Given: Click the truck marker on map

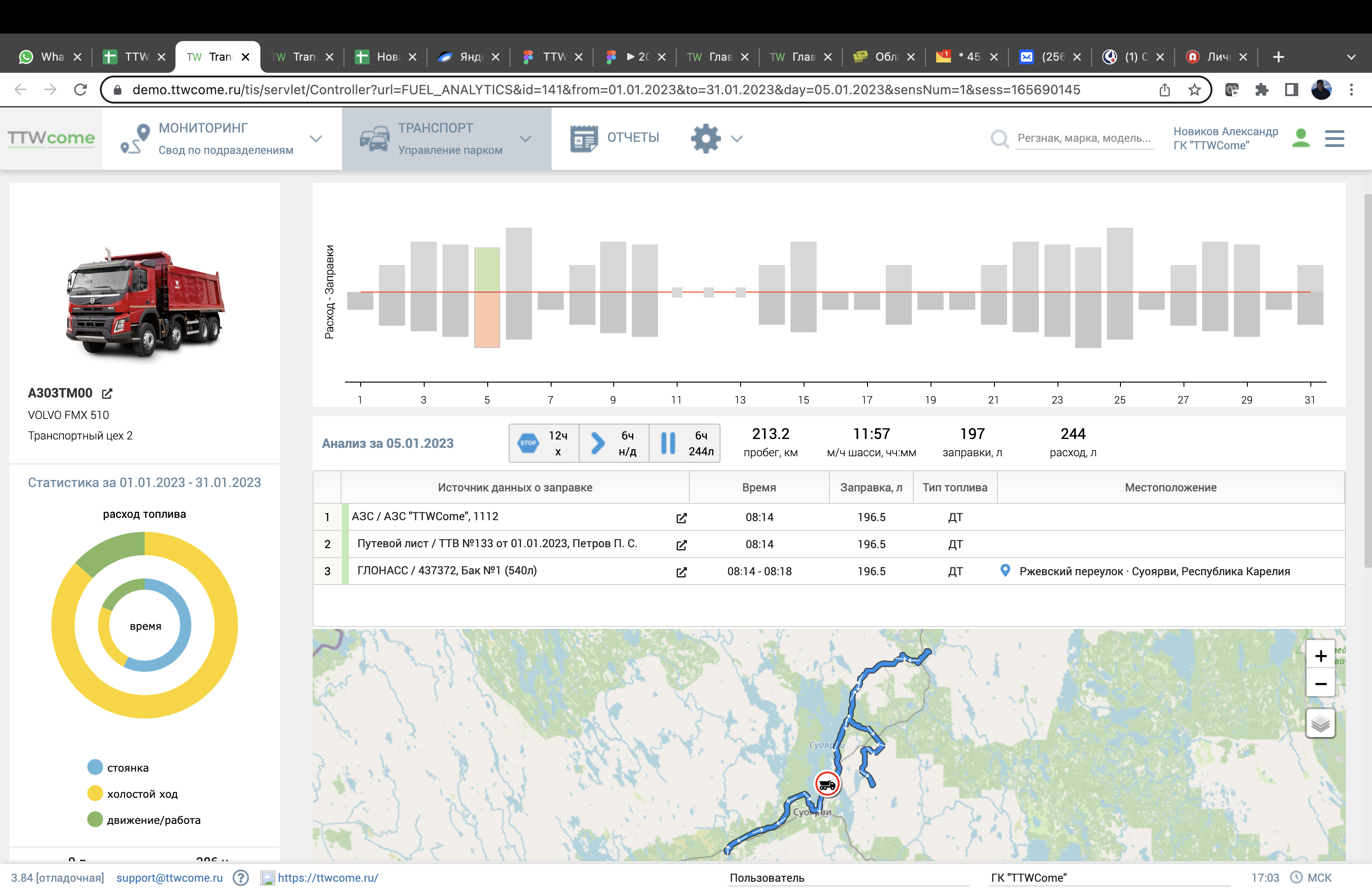Looking at the screenshot, I should point(826,784).
